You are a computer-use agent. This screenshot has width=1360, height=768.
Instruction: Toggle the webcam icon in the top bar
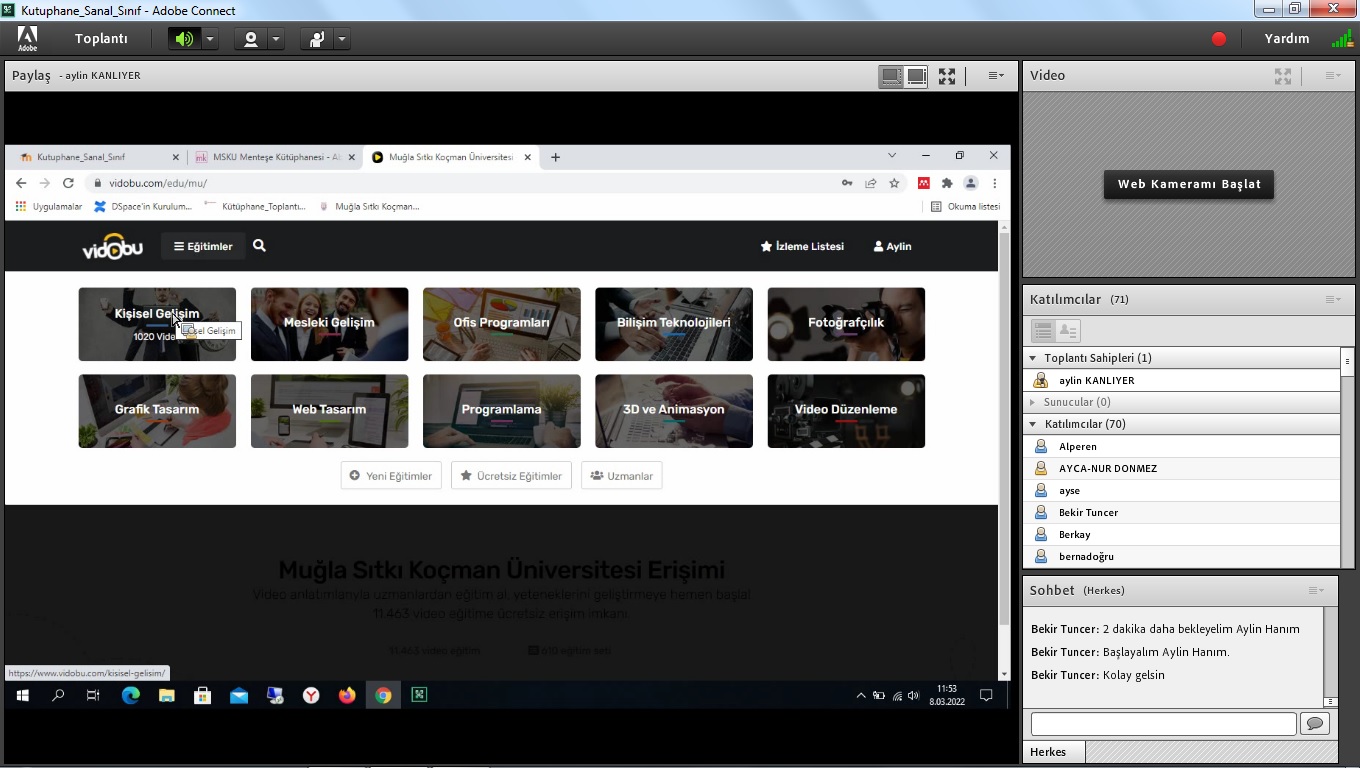(250, 39)
